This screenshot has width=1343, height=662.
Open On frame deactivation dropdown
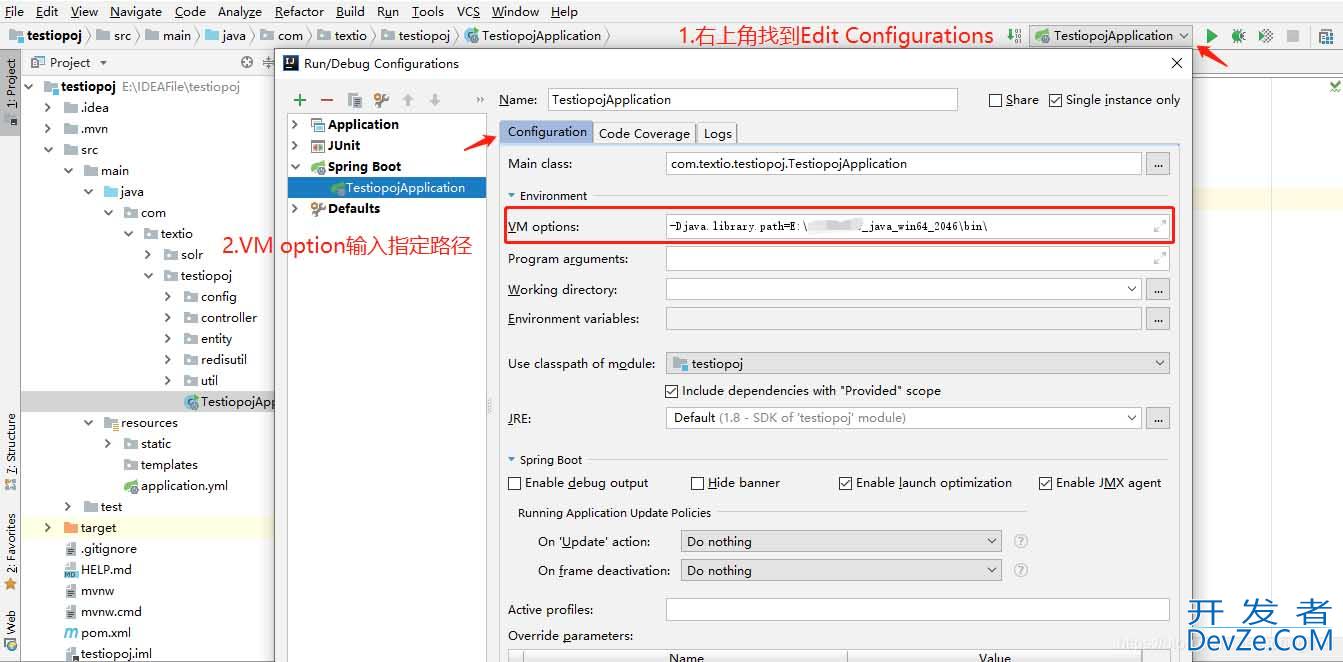[842, 570]
